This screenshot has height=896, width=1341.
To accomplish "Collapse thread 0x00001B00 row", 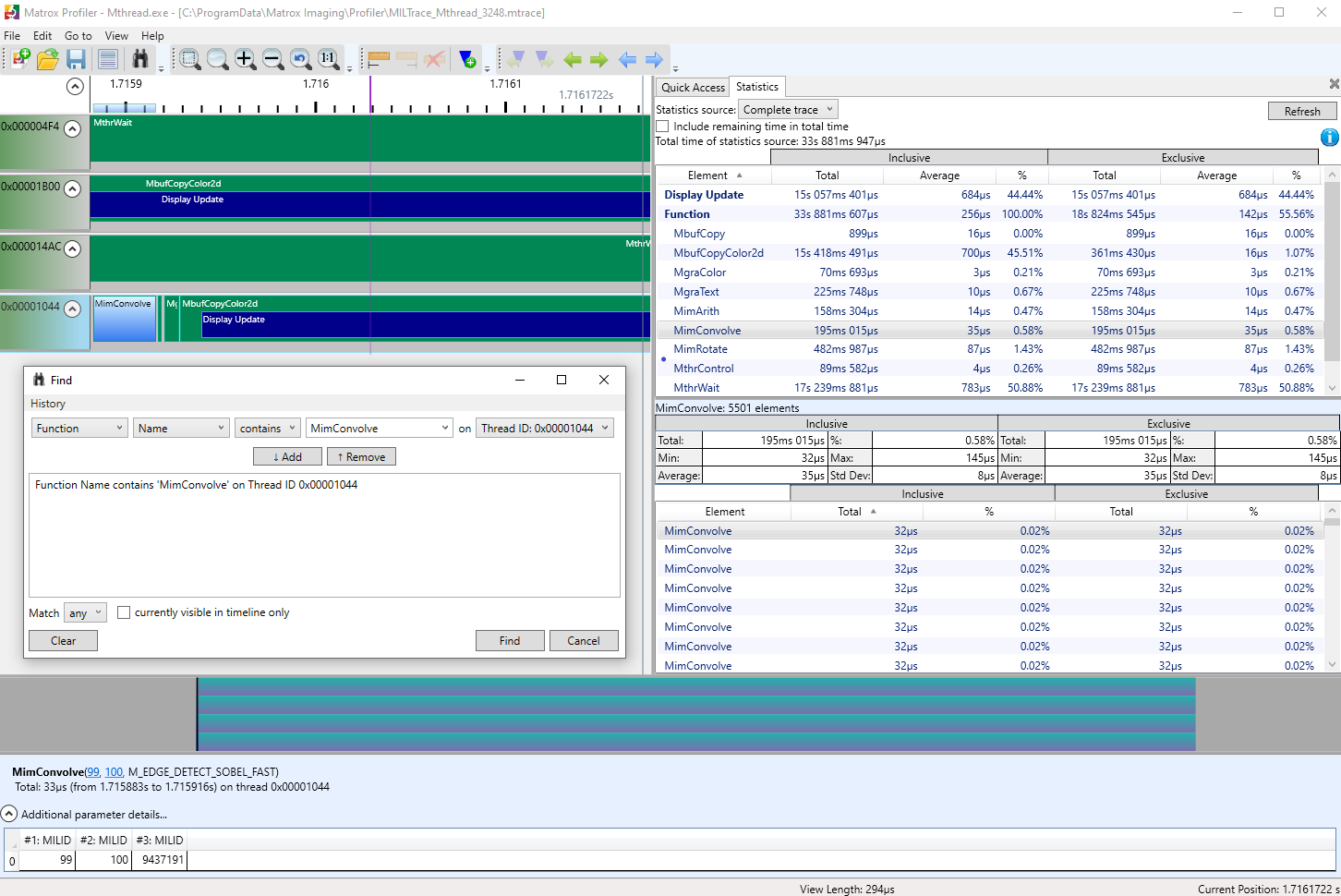I will point(72,188).
